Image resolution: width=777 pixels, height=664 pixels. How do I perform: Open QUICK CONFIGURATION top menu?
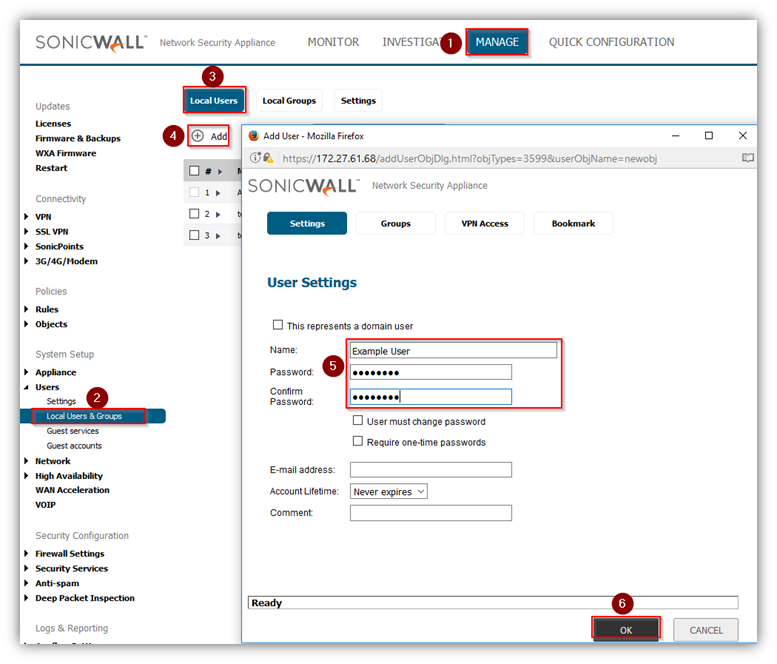(611, 42)
